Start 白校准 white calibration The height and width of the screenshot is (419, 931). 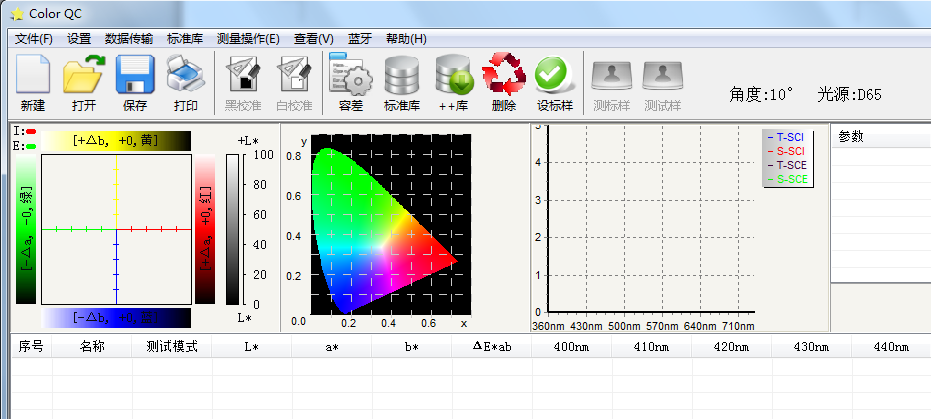point(294,82)
